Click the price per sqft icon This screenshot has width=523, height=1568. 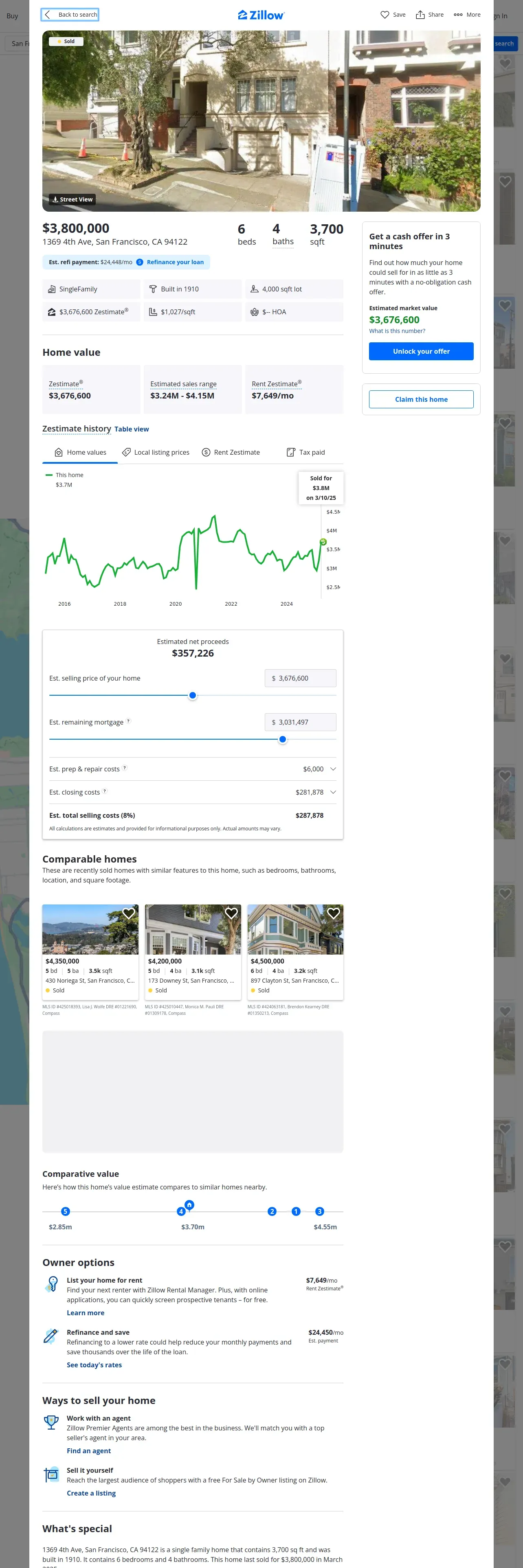point(154,312)
